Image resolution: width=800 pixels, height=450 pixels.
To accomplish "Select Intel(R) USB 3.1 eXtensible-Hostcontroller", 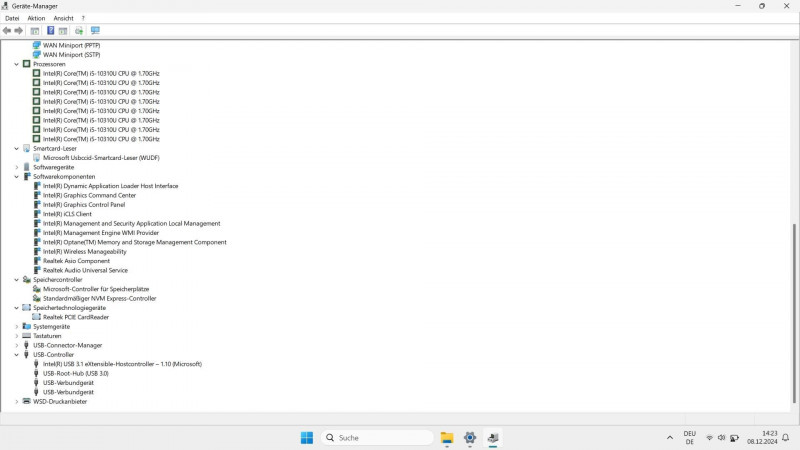I will pos(122,364).
